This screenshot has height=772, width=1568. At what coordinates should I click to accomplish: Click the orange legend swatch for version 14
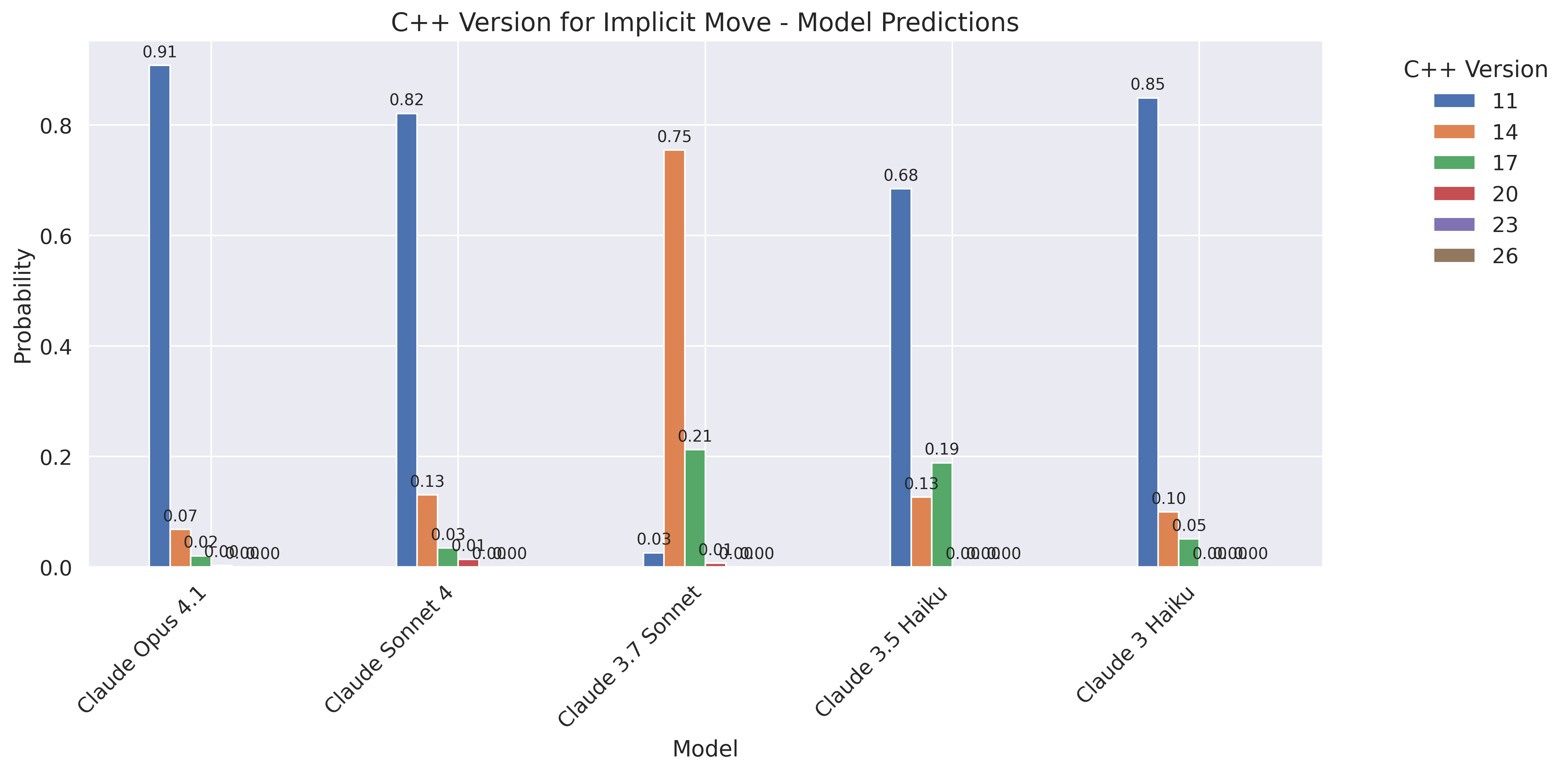pos(1454,132)
